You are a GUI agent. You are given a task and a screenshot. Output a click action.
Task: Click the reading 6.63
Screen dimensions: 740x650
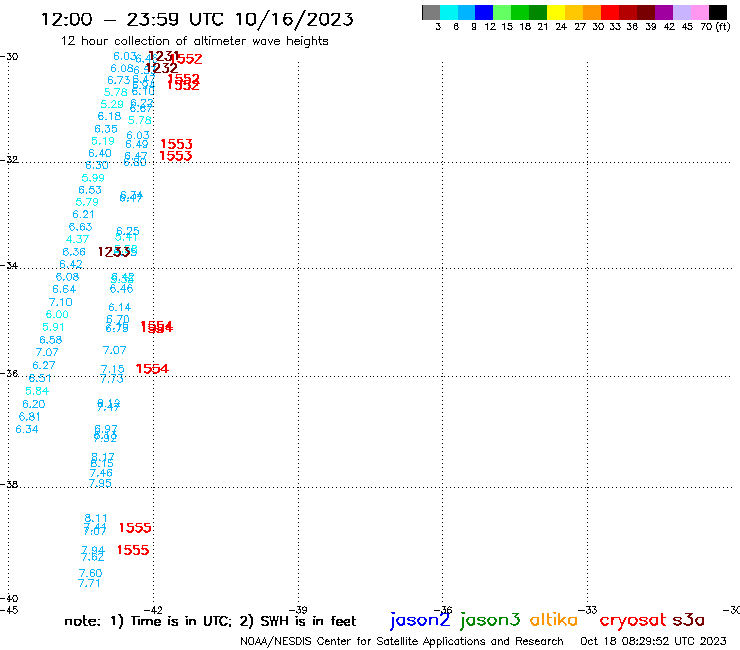click(81, 227)
